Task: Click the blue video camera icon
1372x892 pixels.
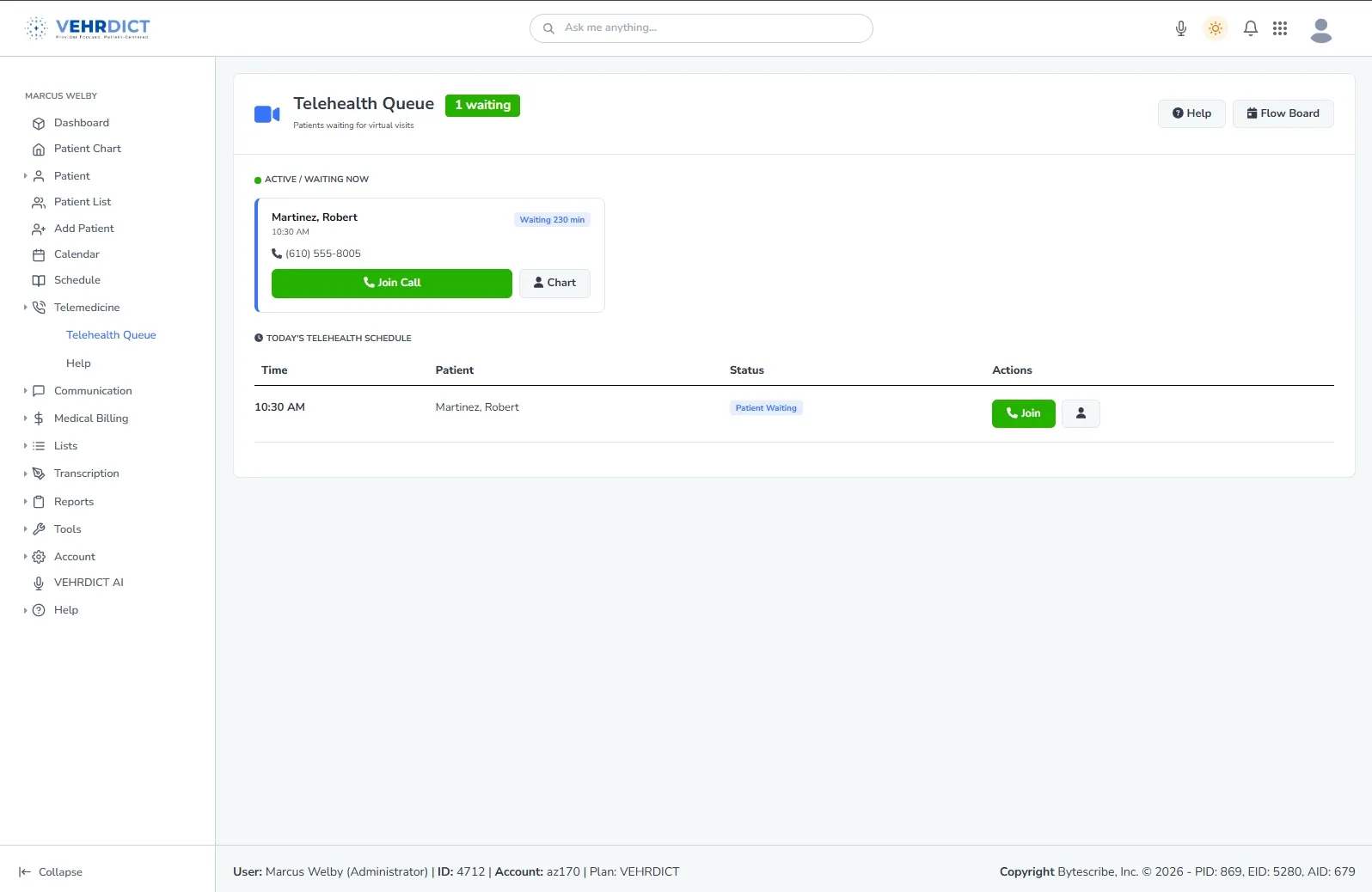Action: (266, 114)
